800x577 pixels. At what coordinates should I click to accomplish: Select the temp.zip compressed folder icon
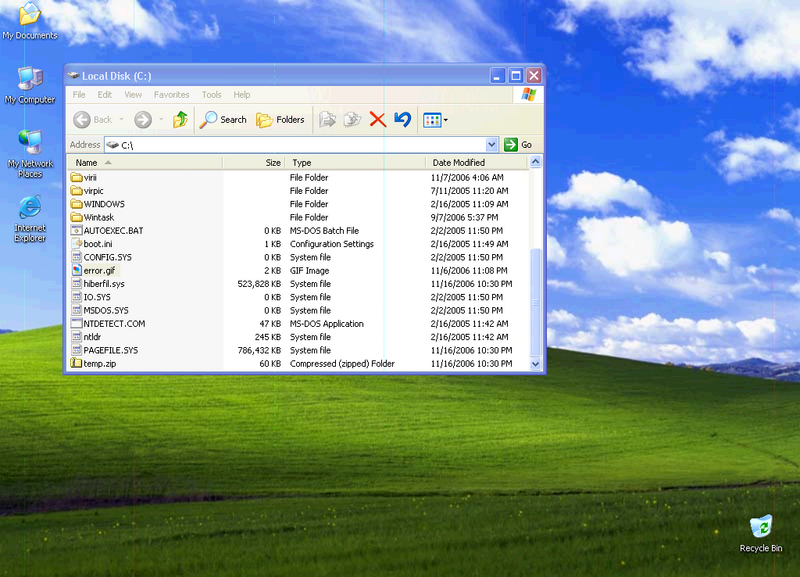click(x=77, y=363)
